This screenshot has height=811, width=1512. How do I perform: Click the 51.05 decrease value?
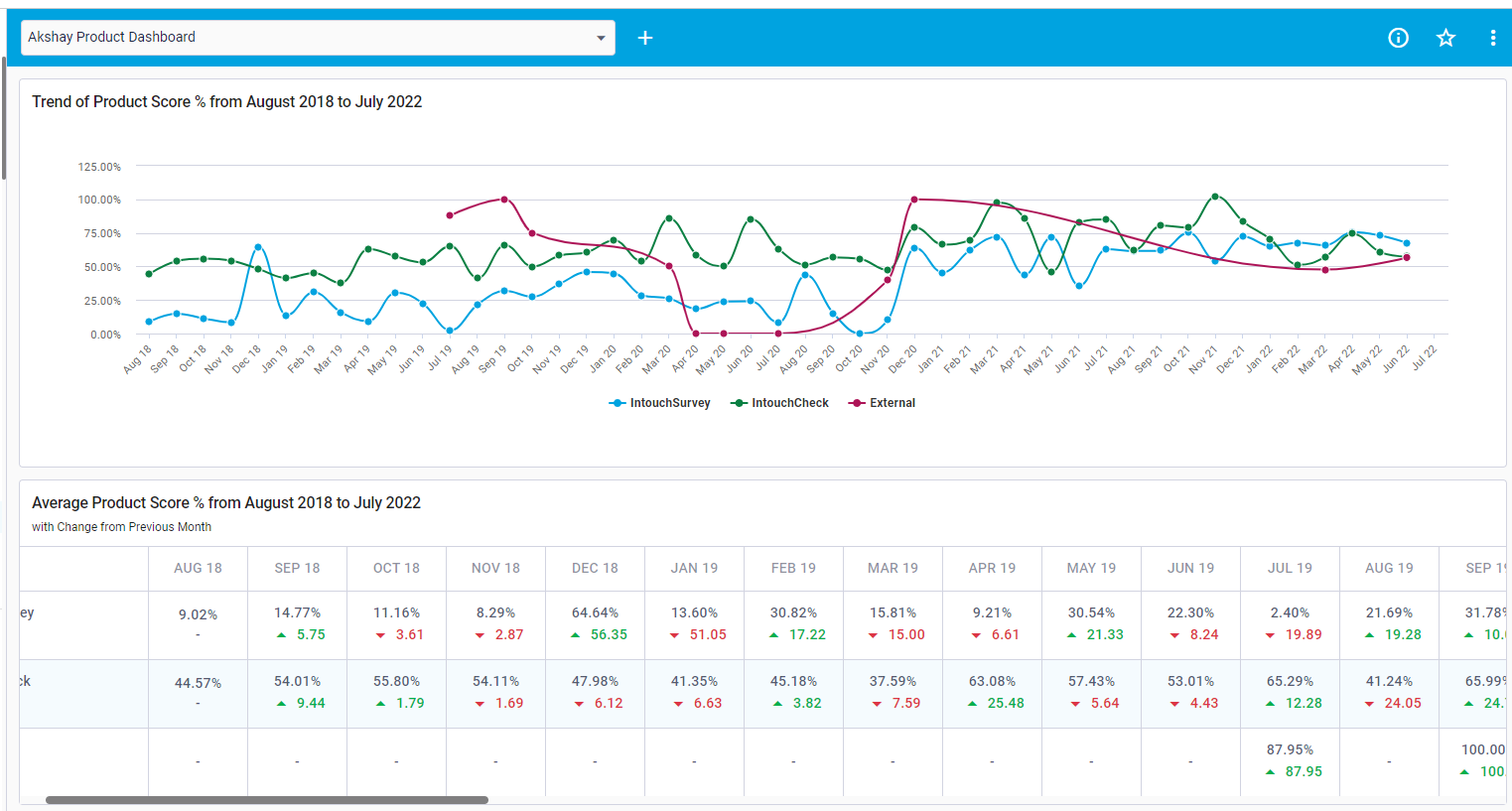click(x=708, y=634)
